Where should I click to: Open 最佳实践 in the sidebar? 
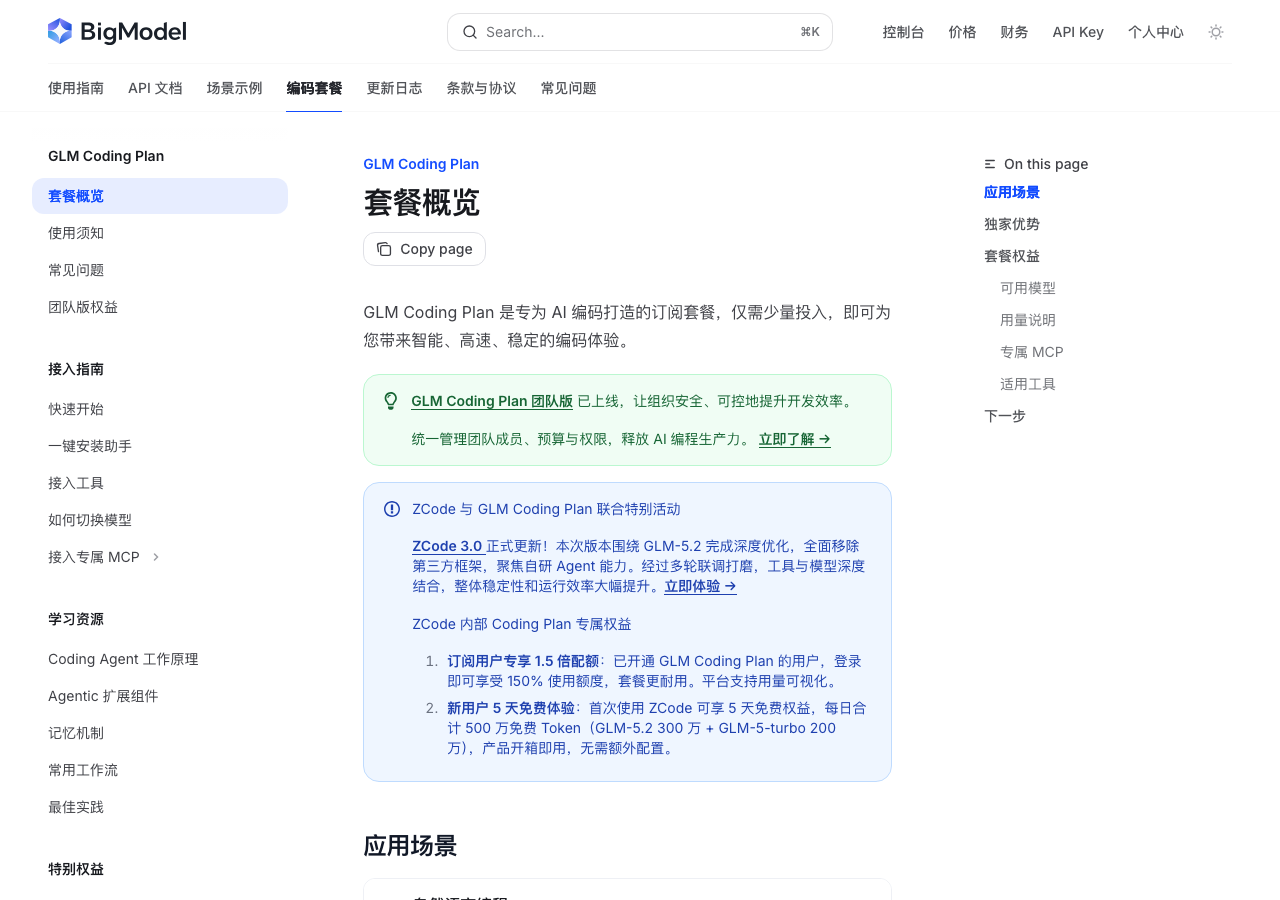[160, 807]
